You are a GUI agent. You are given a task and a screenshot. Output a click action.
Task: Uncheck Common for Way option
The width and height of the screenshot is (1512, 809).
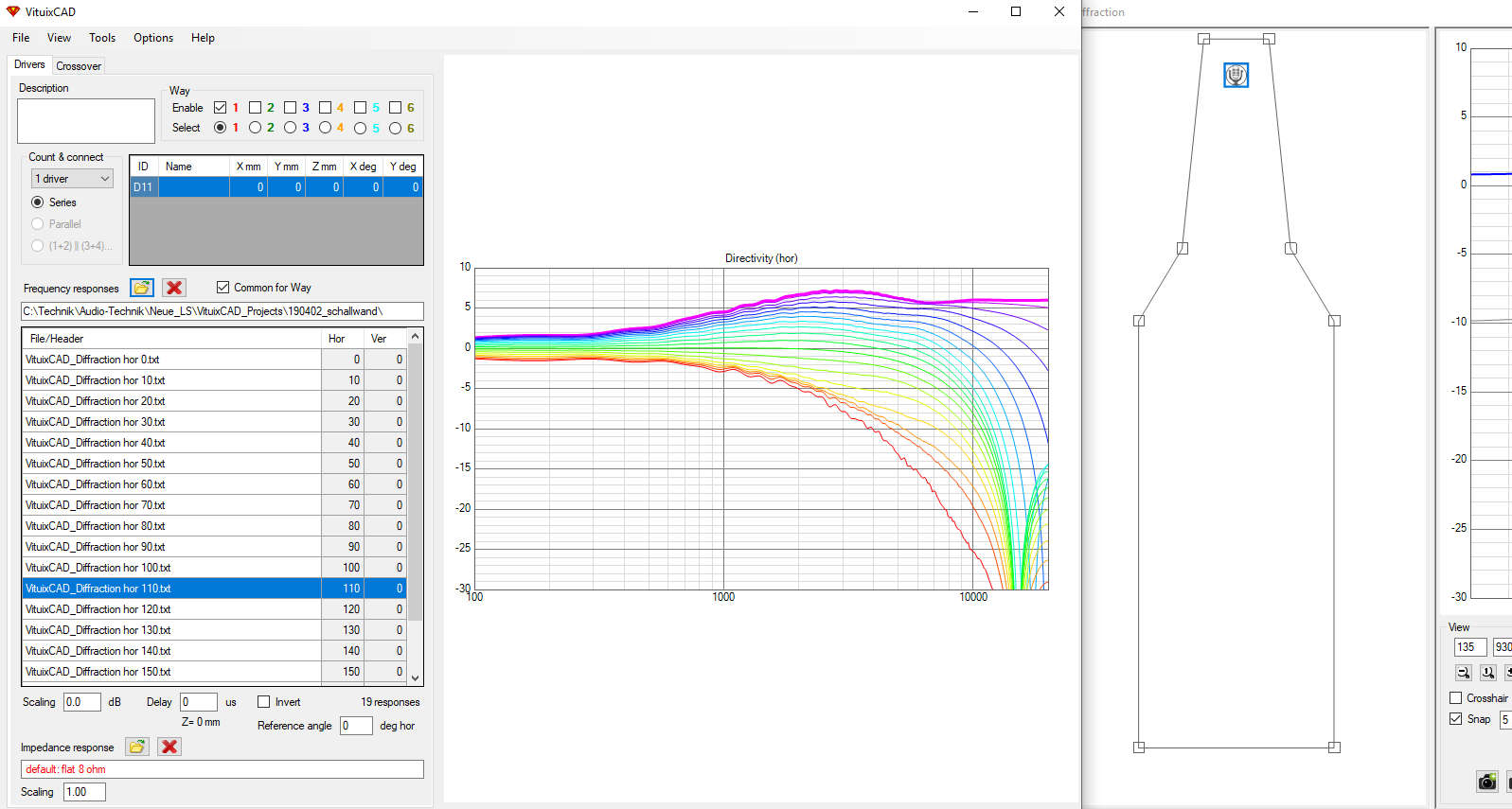pos(223,288)
